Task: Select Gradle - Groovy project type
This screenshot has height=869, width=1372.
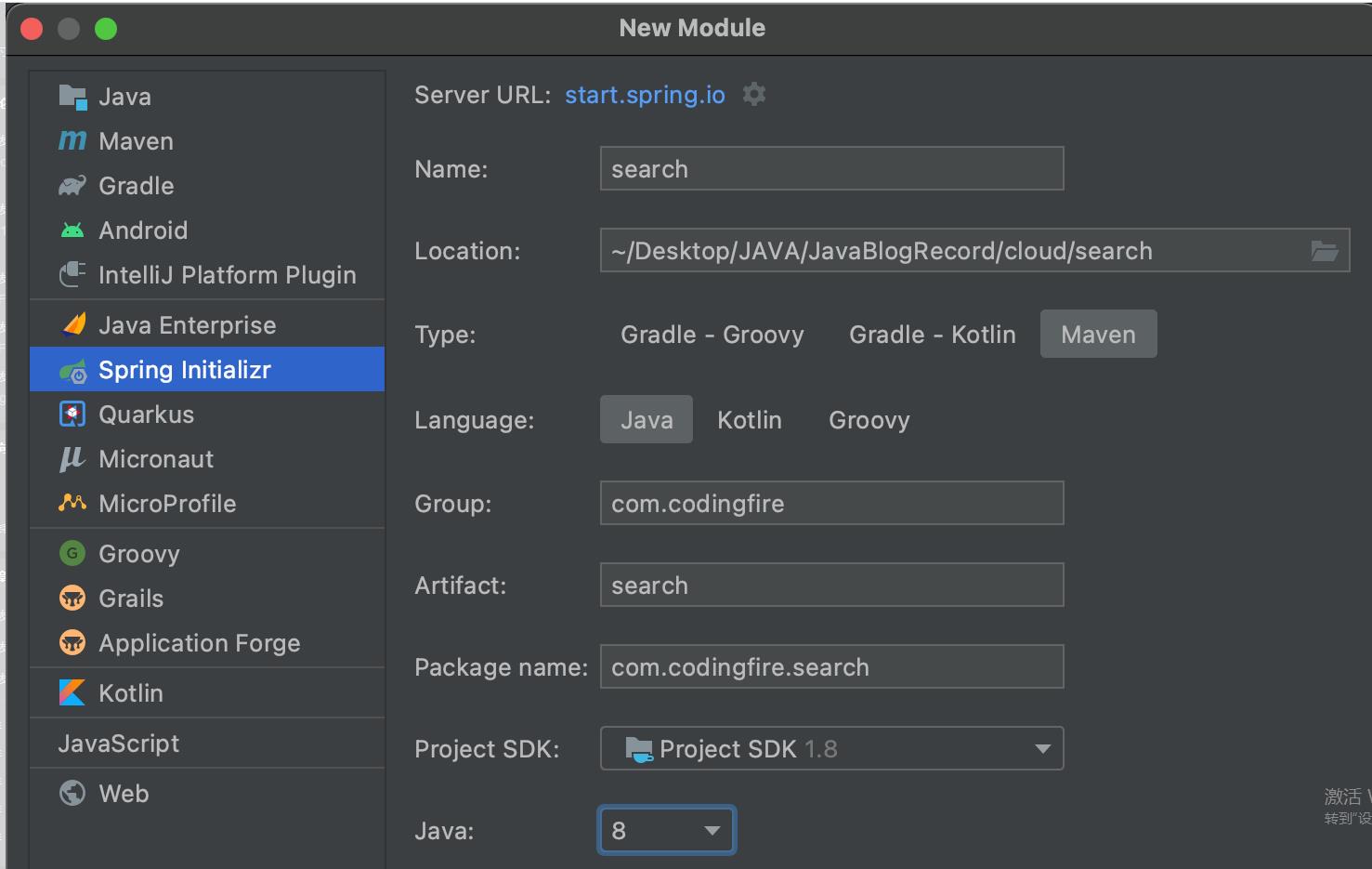Action: tap(712, 335)
